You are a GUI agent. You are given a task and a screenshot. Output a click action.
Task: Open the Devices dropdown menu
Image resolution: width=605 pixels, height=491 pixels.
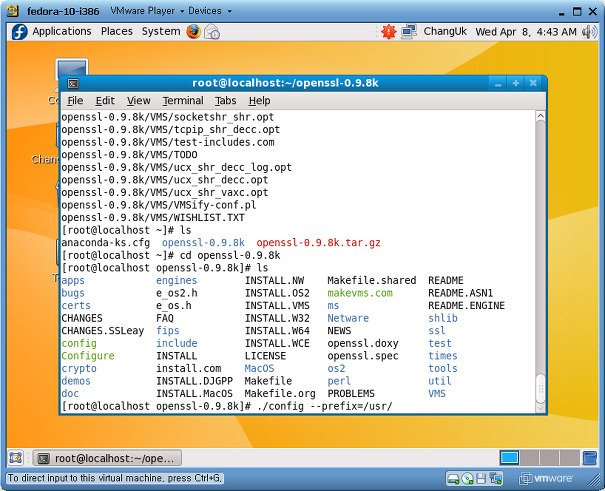coord(210,11)
